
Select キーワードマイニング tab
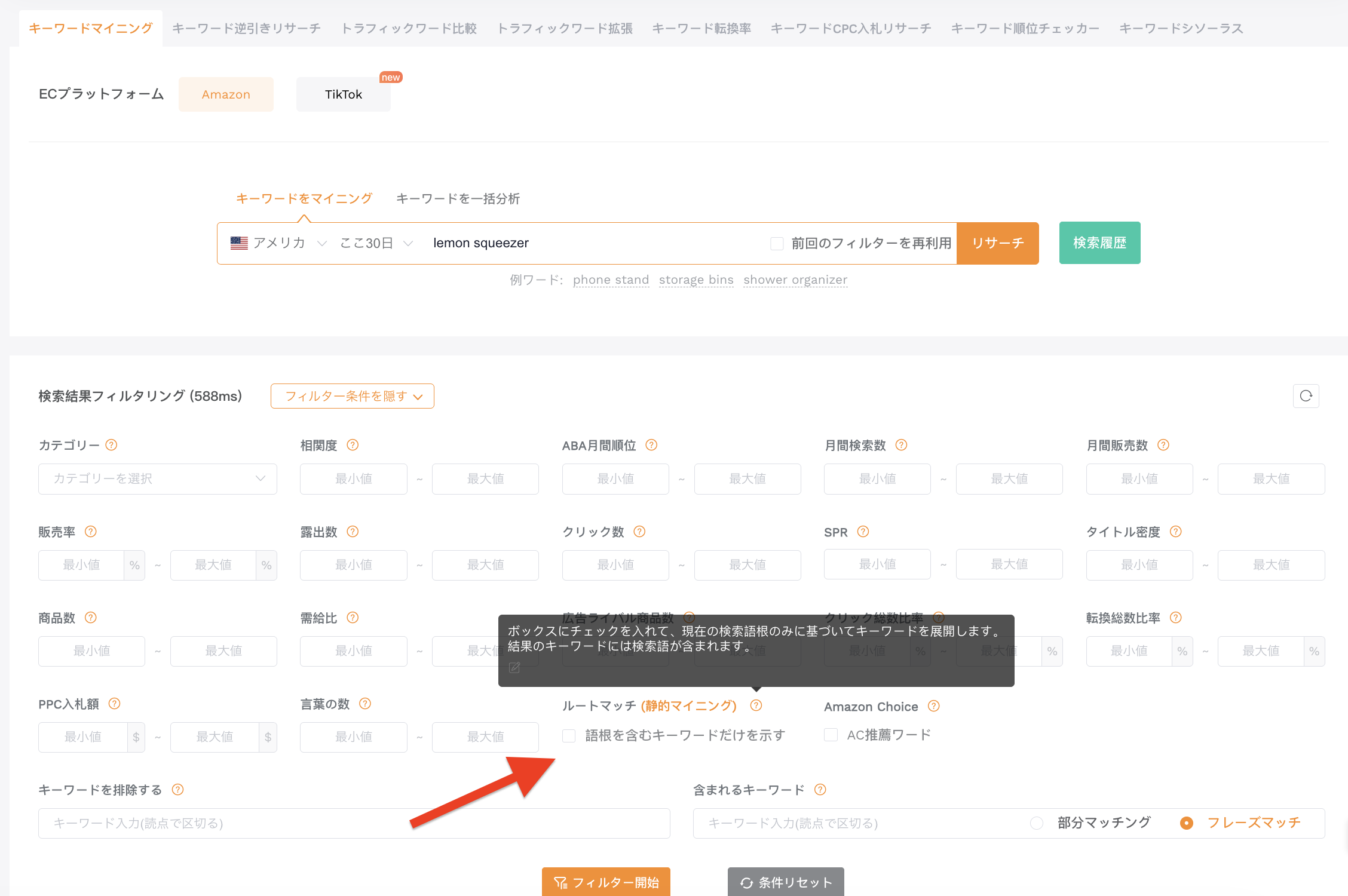pos(91,28)
